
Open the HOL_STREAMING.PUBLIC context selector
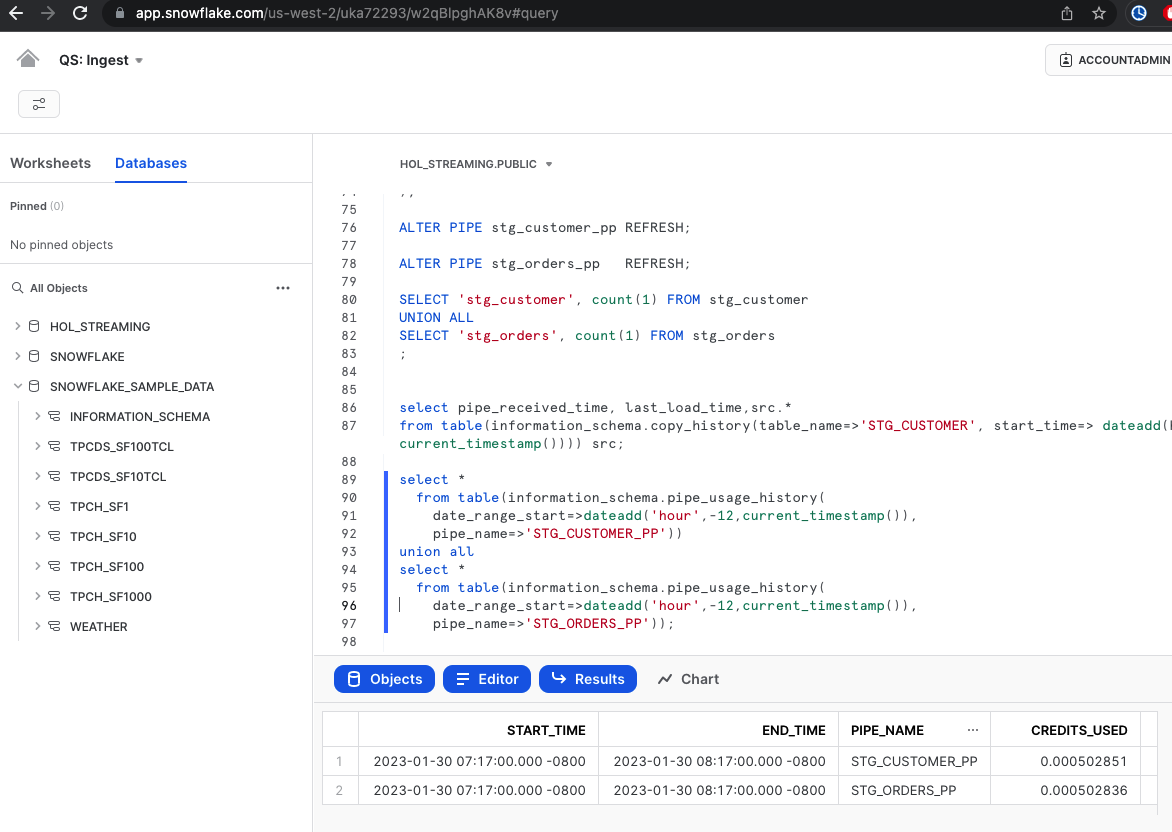pos(476,164)
